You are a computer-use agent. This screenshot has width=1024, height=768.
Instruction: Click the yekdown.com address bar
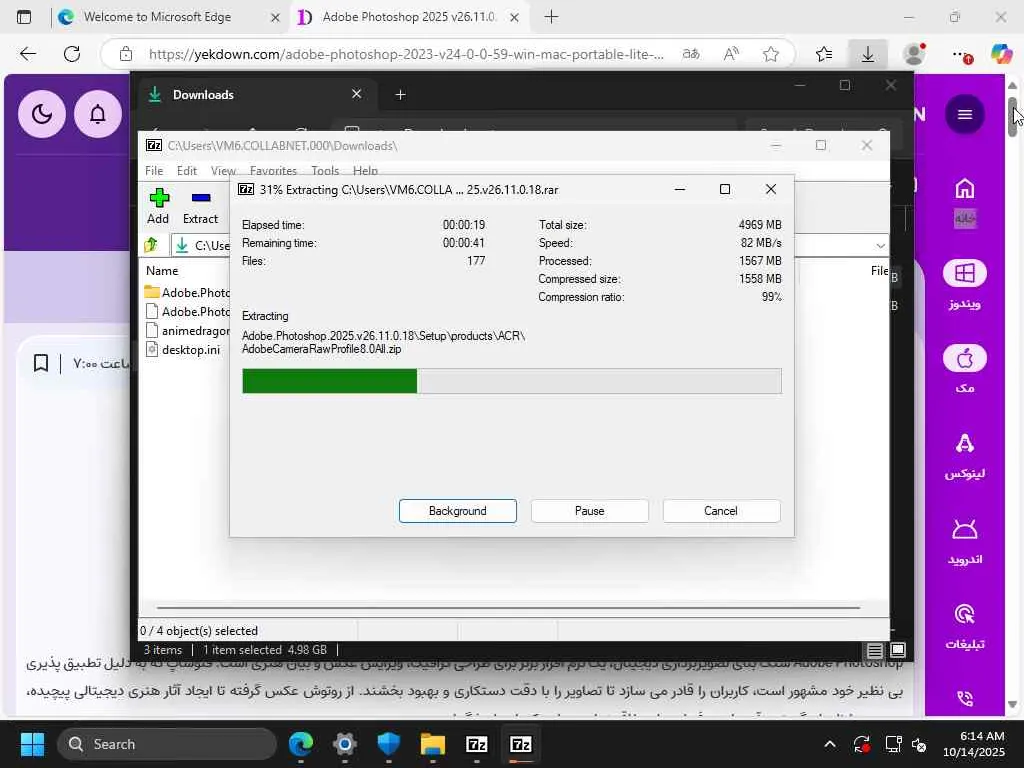click(x=405, y=54)
